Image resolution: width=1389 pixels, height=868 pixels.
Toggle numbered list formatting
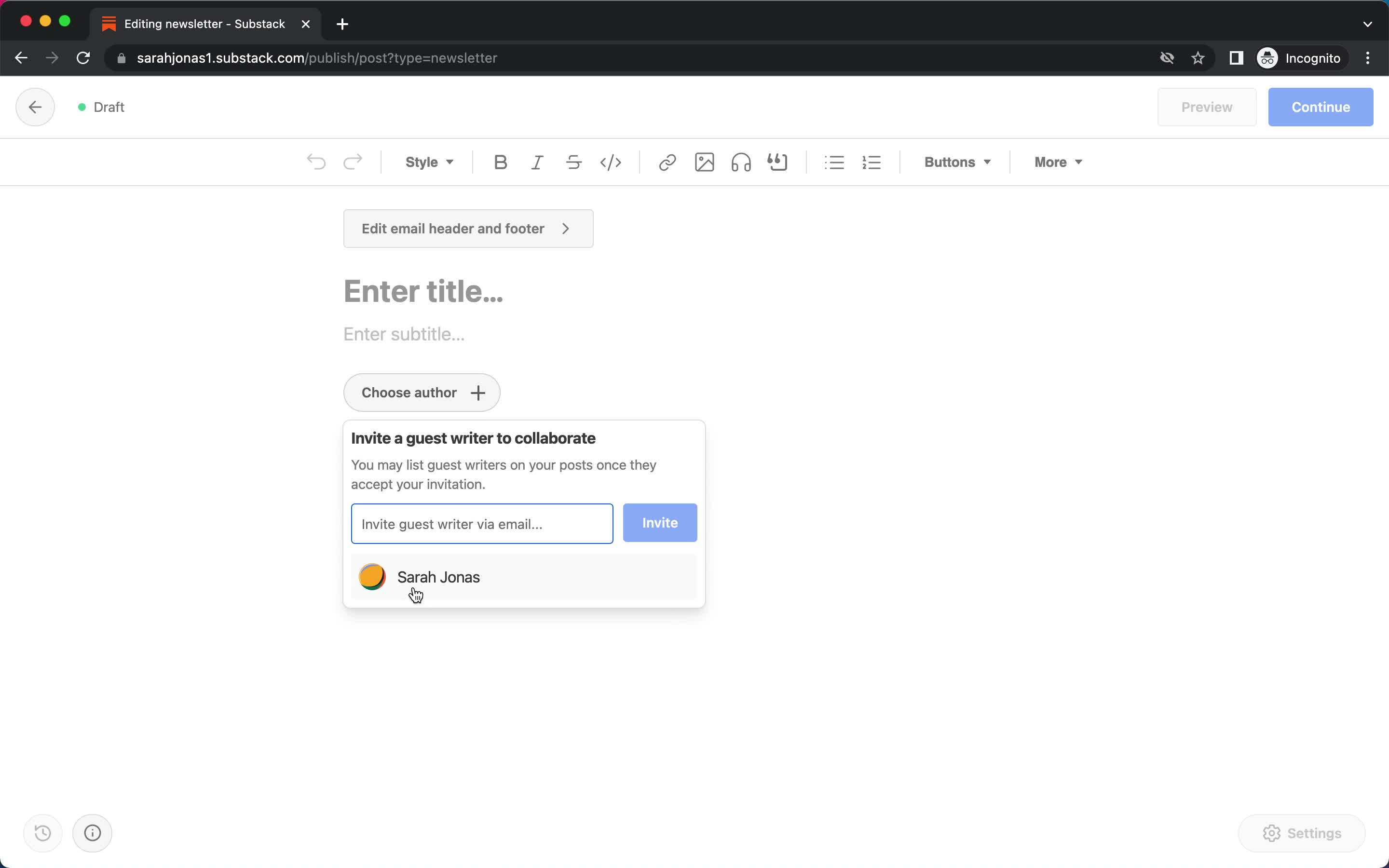[x=871, y=162]
